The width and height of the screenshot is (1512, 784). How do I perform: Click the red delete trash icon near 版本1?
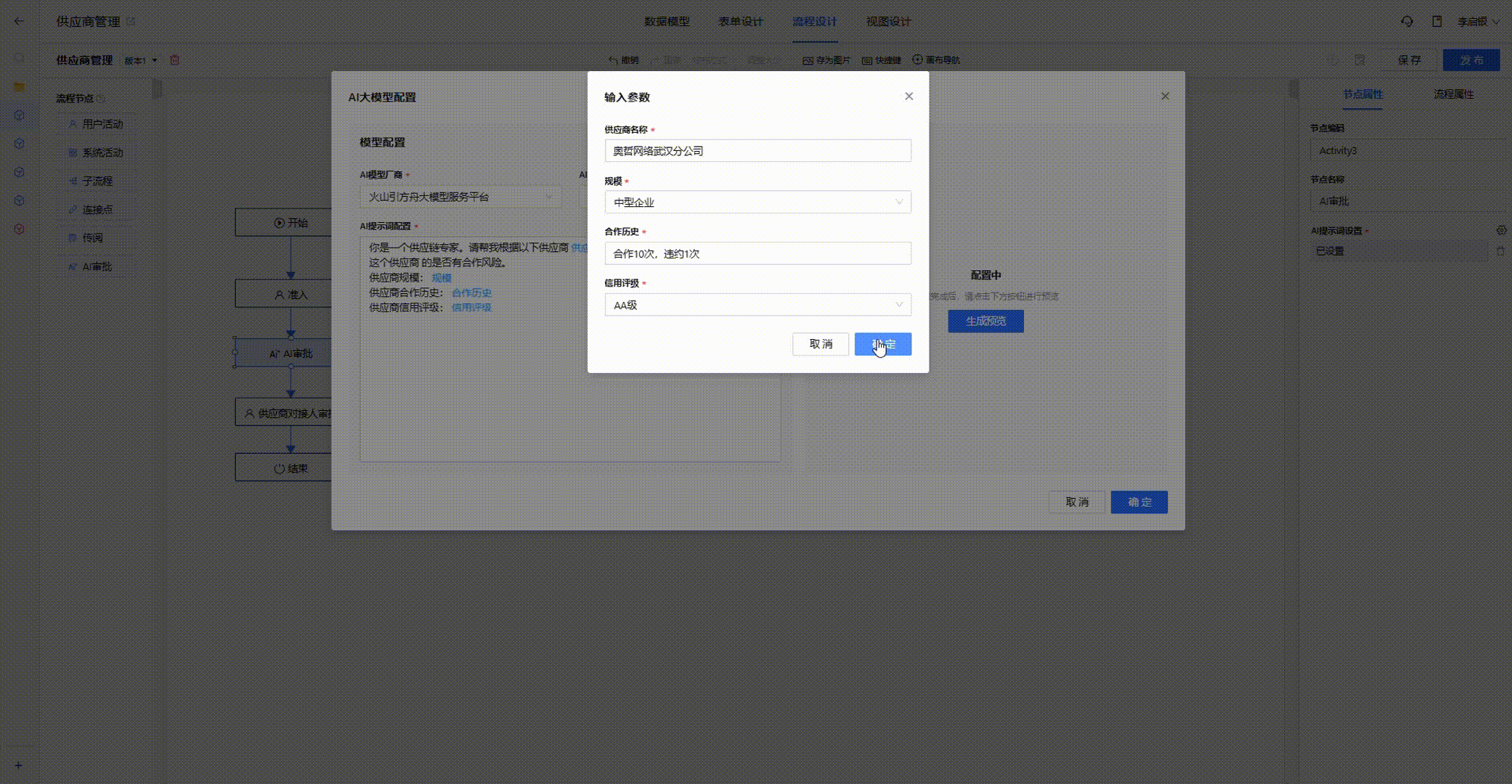click(x=174, y=60)
